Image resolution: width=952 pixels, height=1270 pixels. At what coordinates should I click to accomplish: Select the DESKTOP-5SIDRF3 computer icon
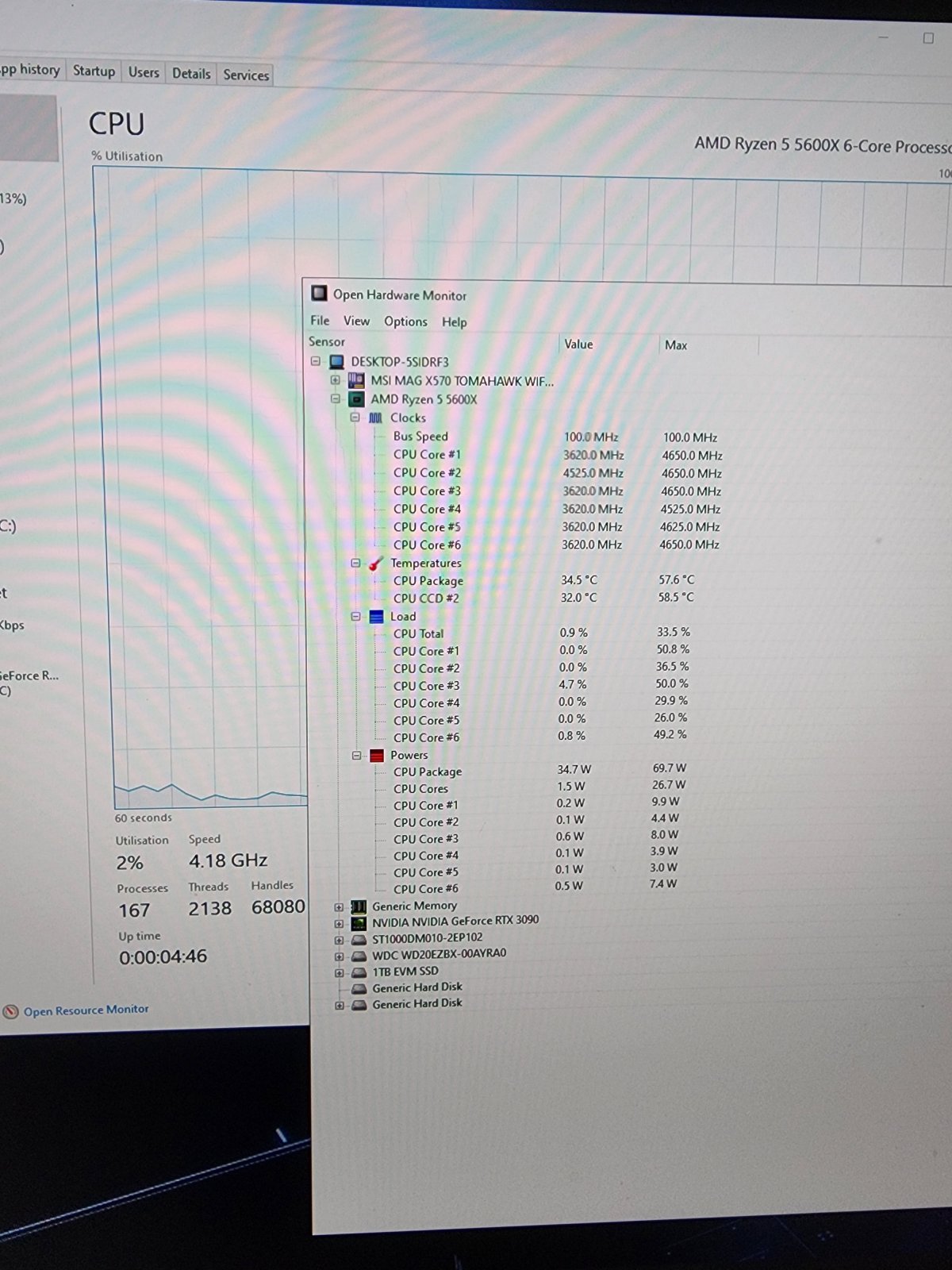(337, 362)
